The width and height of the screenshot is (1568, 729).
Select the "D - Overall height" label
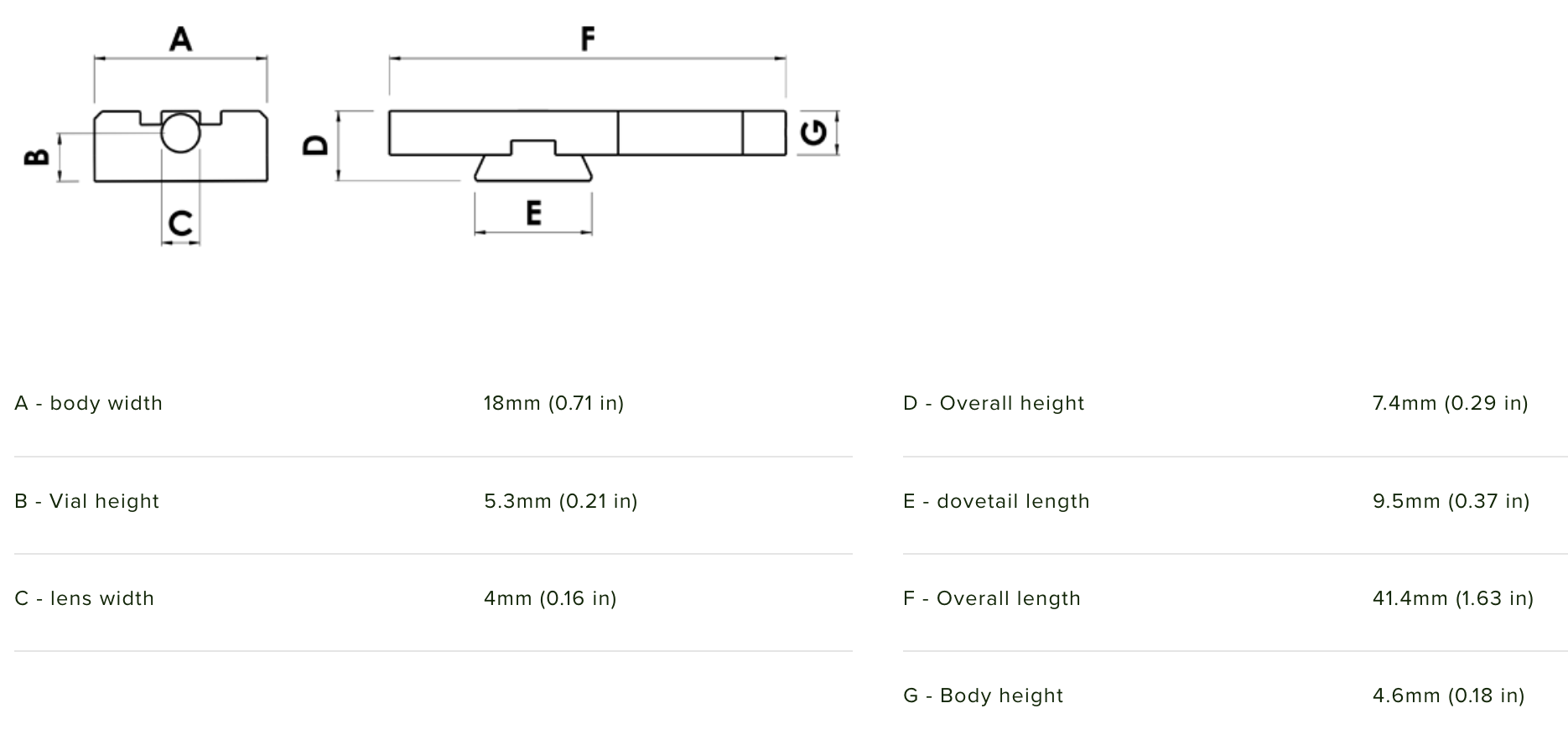click(994, 403)
